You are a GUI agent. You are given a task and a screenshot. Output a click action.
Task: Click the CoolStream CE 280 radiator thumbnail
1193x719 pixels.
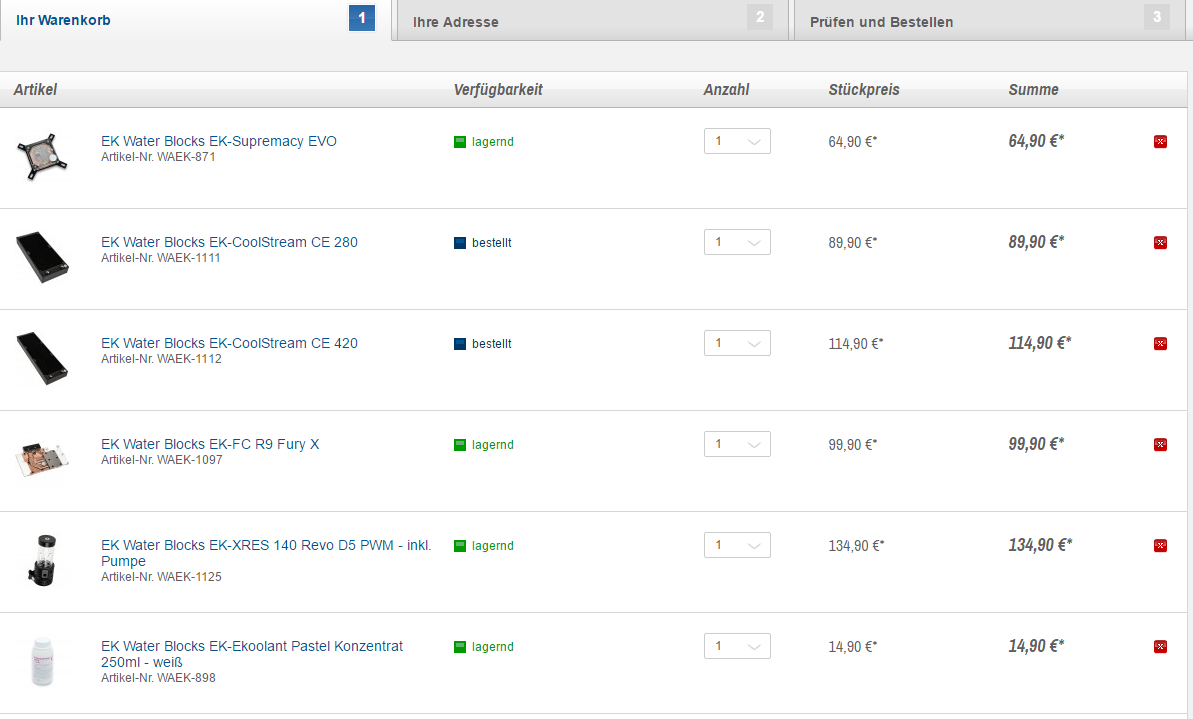tap(42, 257)
